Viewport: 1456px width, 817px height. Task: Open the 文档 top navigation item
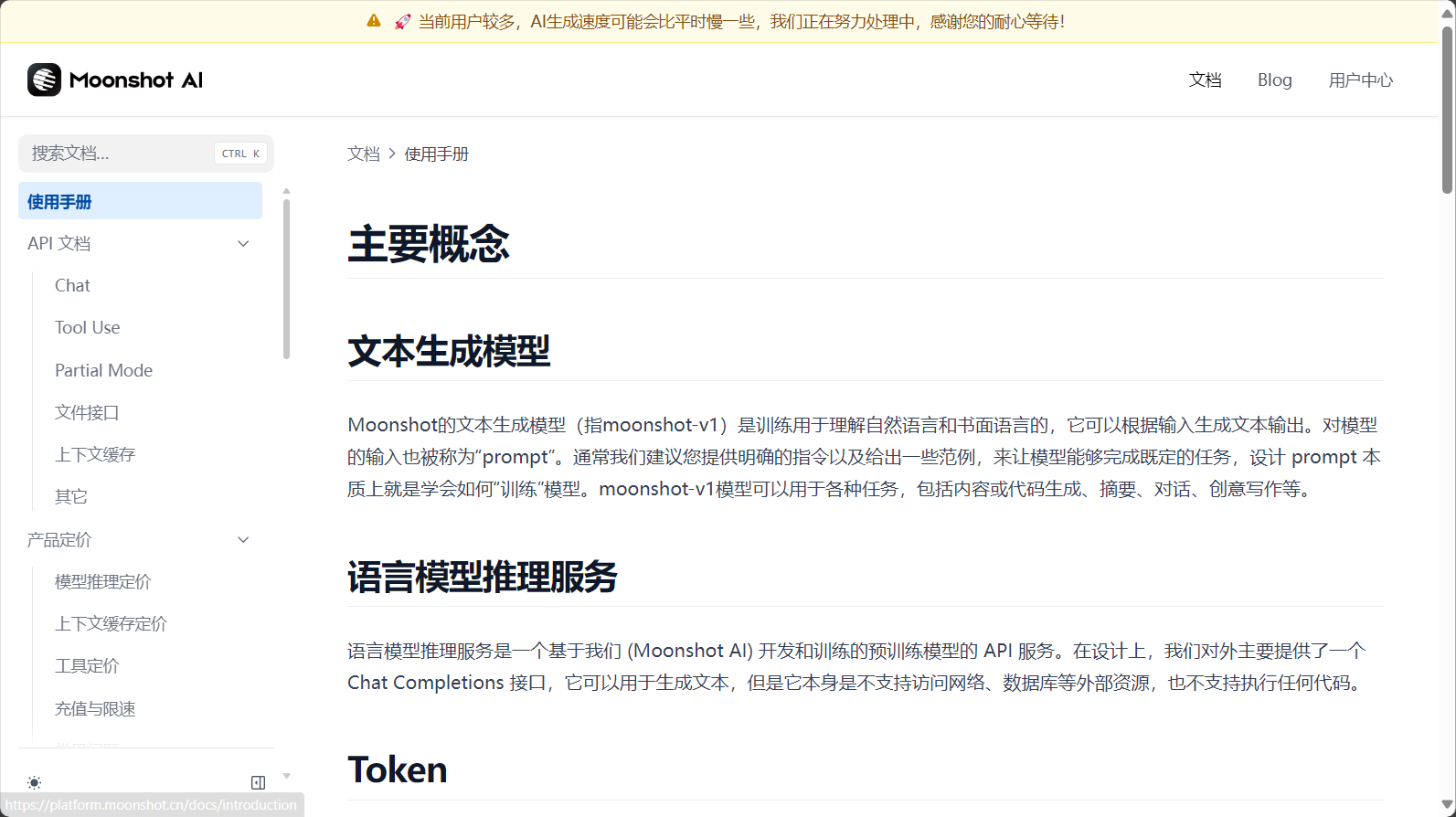(1205, 80)
